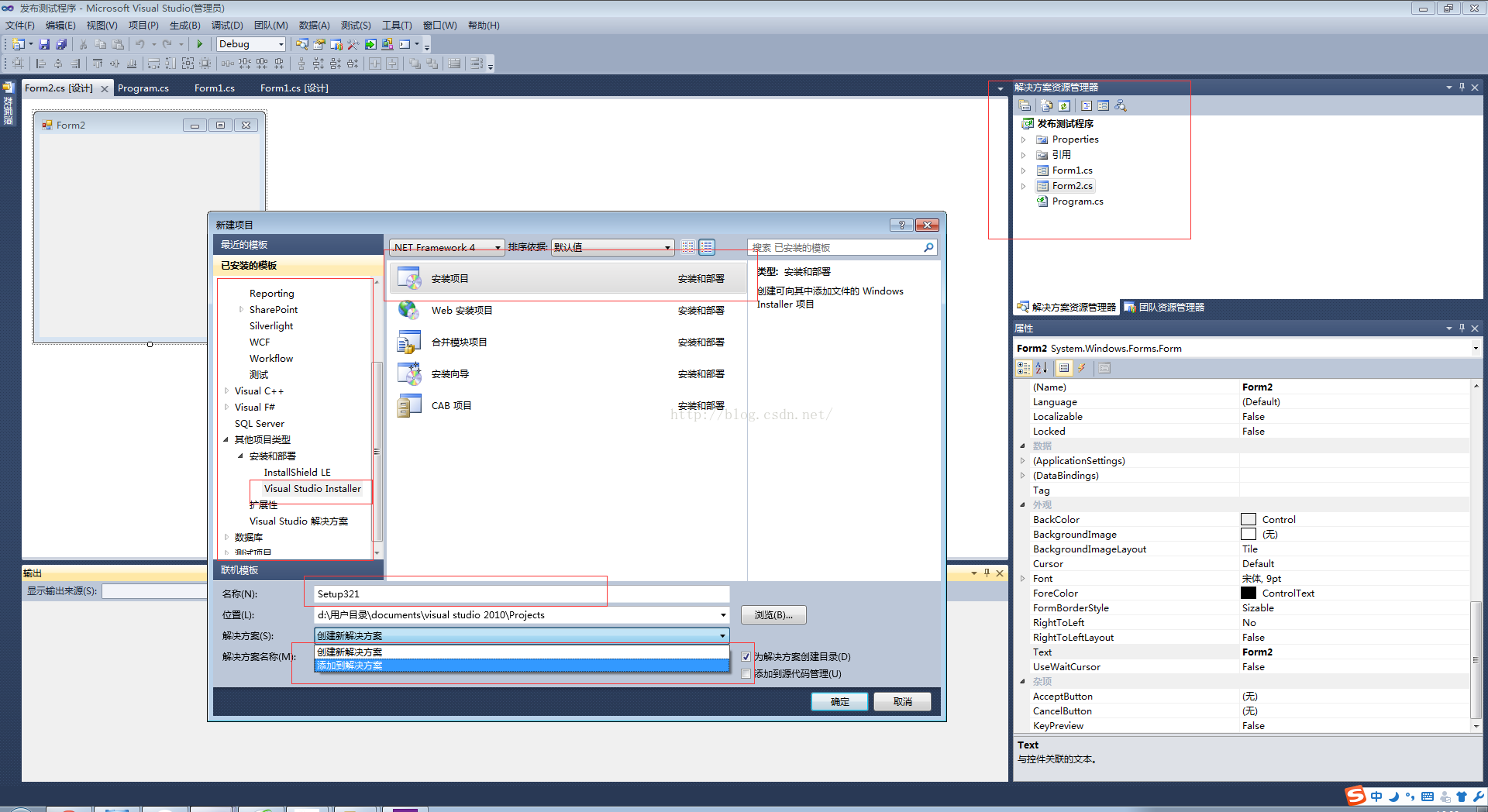Viewport: 1488px width, 812px height.
Task: Click Show All Files in Solution Explorer
Action: (1047, 105)
